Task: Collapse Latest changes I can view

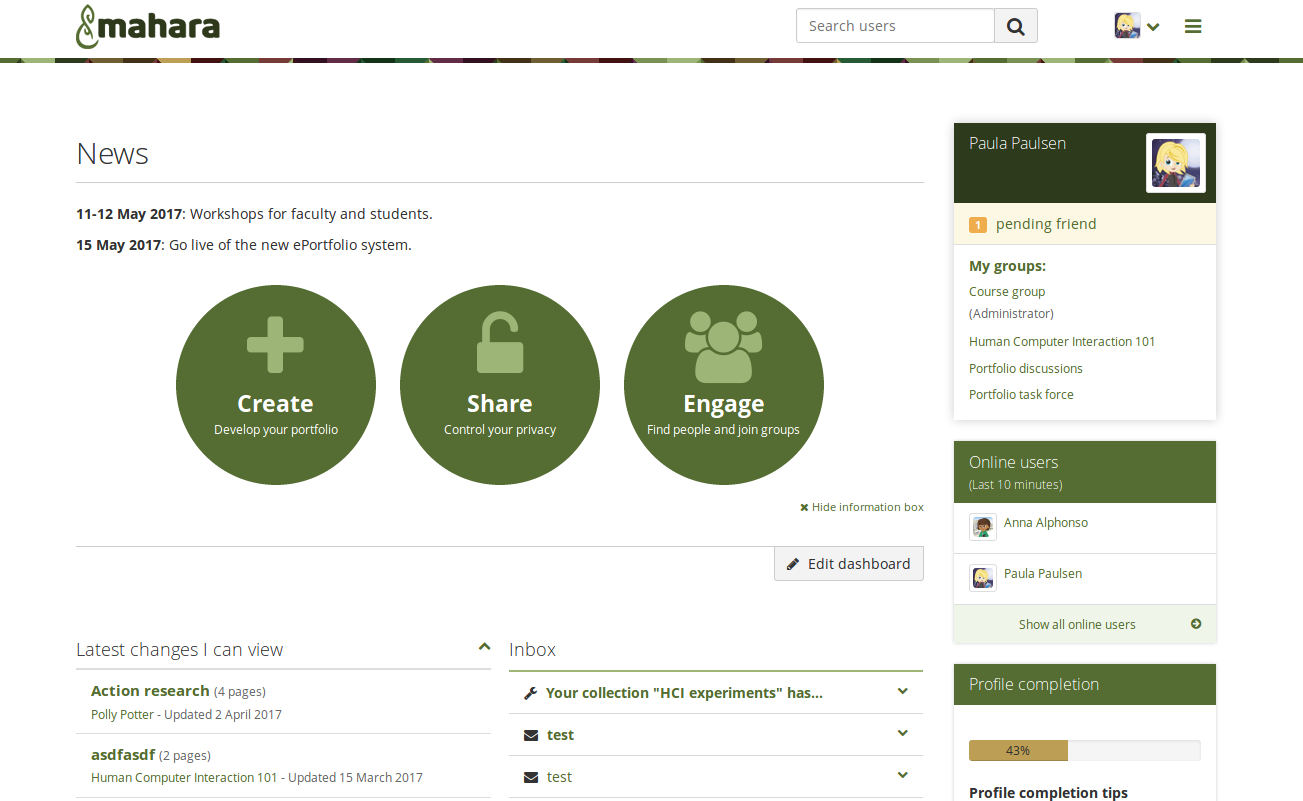Action: click(x=484, y=647)
